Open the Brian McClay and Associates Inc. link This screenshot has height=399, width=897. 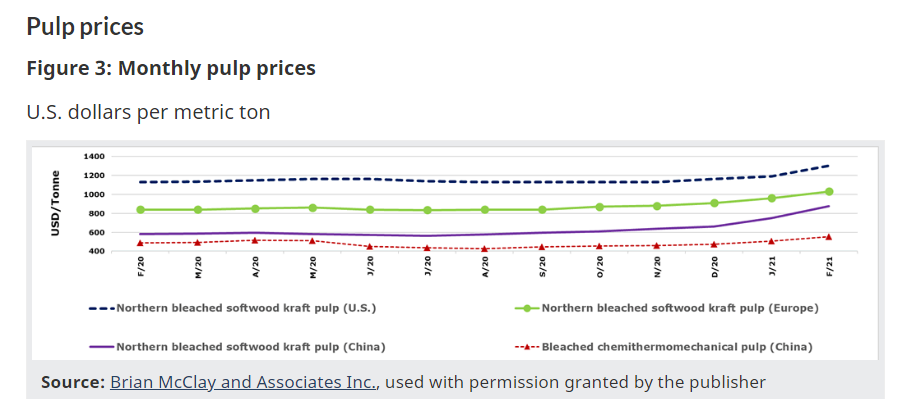click(x=244, y=382)
